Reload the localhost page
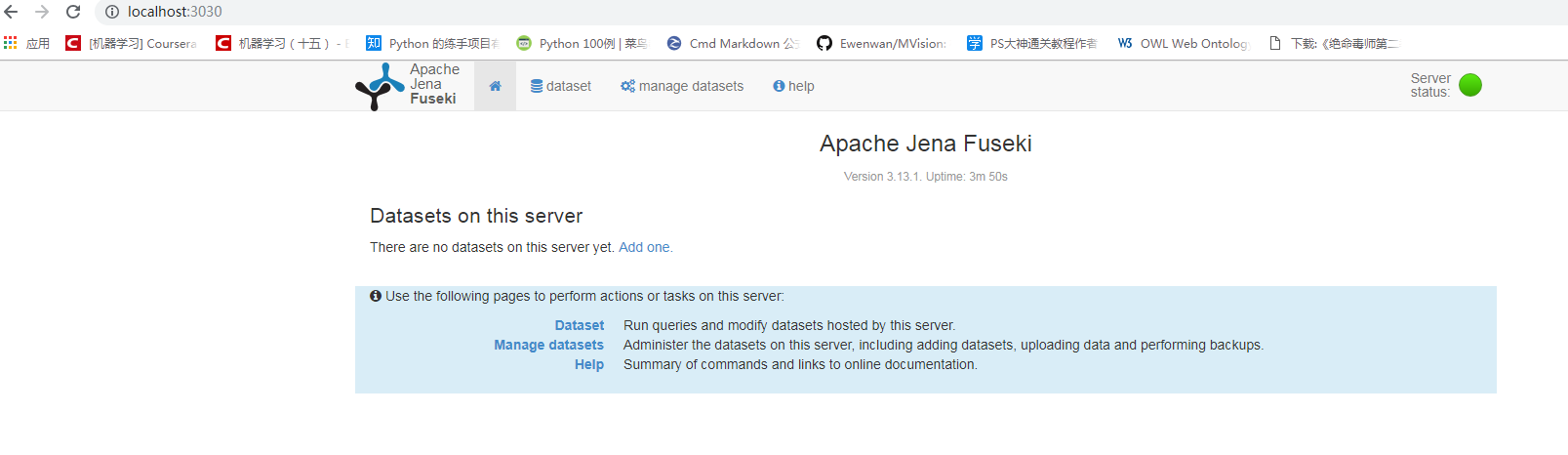The image size is (1568, 455). [x=73, y=12]
